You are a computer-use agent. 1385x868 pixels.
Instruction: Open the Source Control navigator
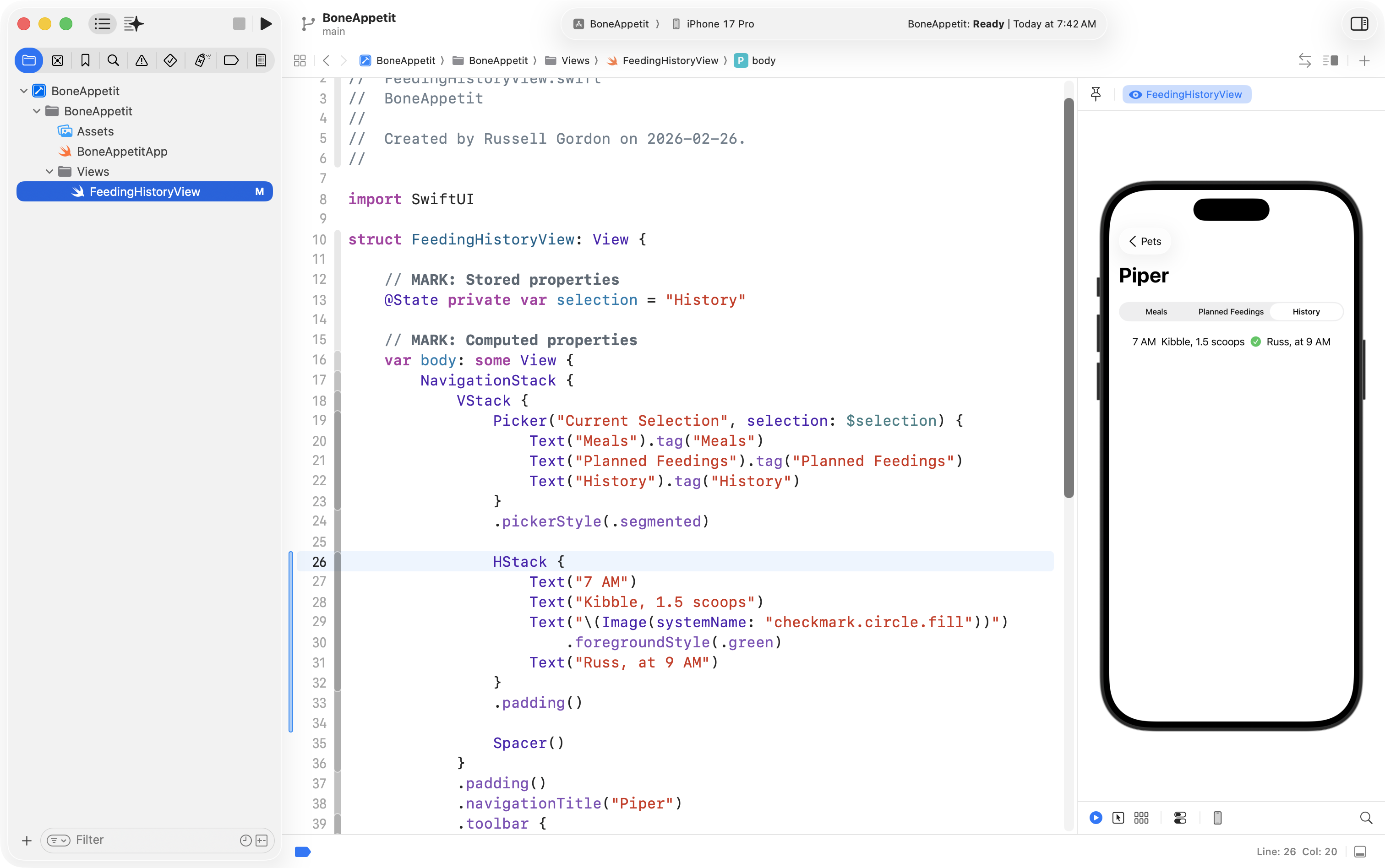click(x=57, y=60)
